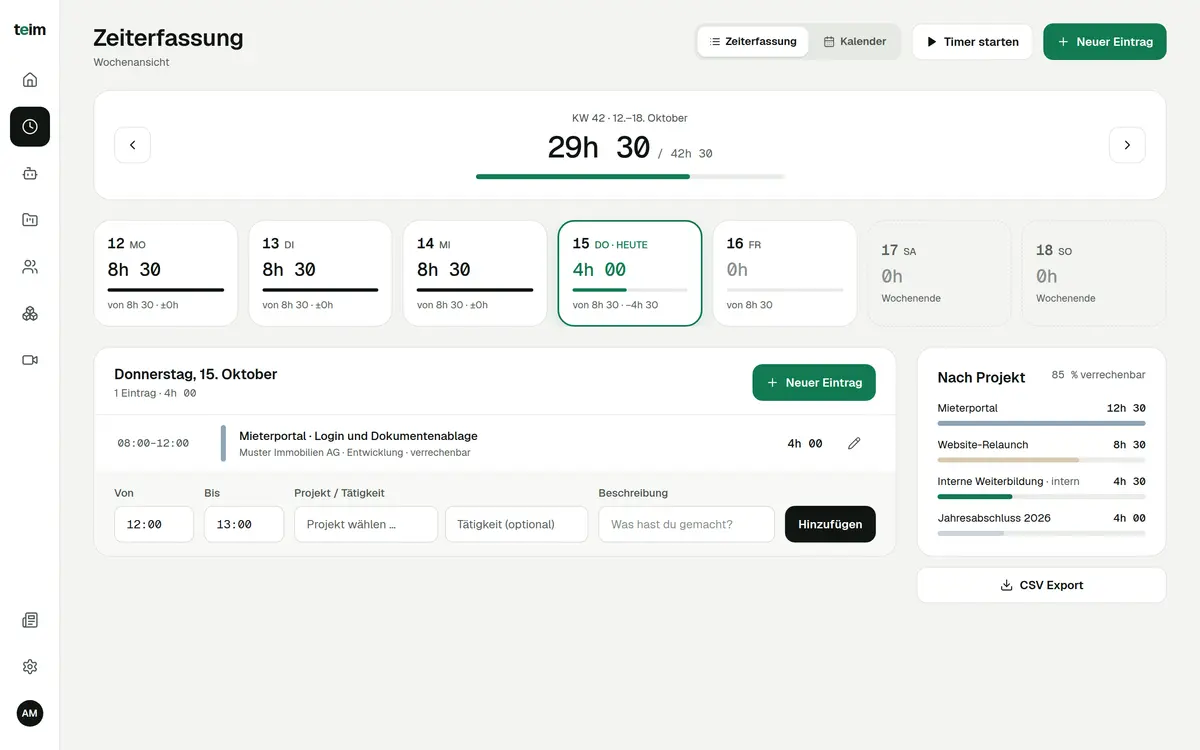The image size is (1200, 750).
Task: Open the AM user avatar
Action: click(x=30, y=713)
